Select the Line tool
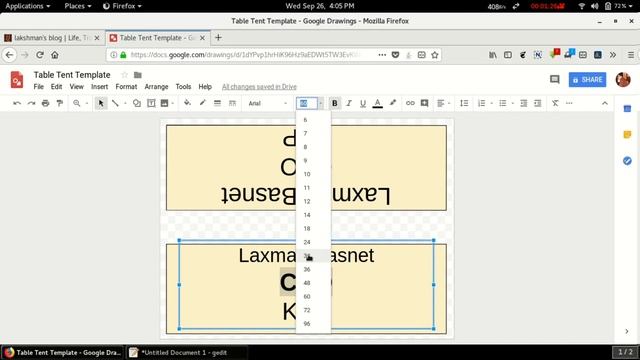Viewport: 640px width, 360px height. pyautogui.click(x=116, y=103)
